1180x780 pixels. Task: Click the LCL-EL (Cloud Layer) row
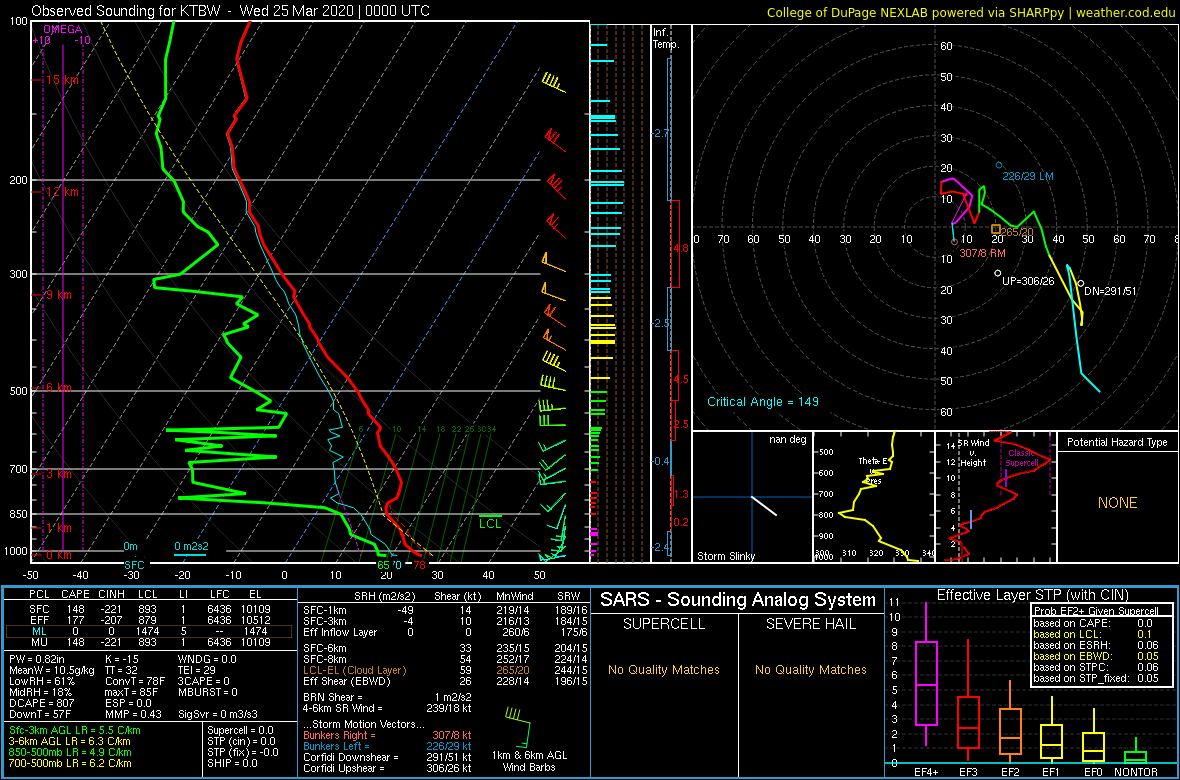(443, 670)
